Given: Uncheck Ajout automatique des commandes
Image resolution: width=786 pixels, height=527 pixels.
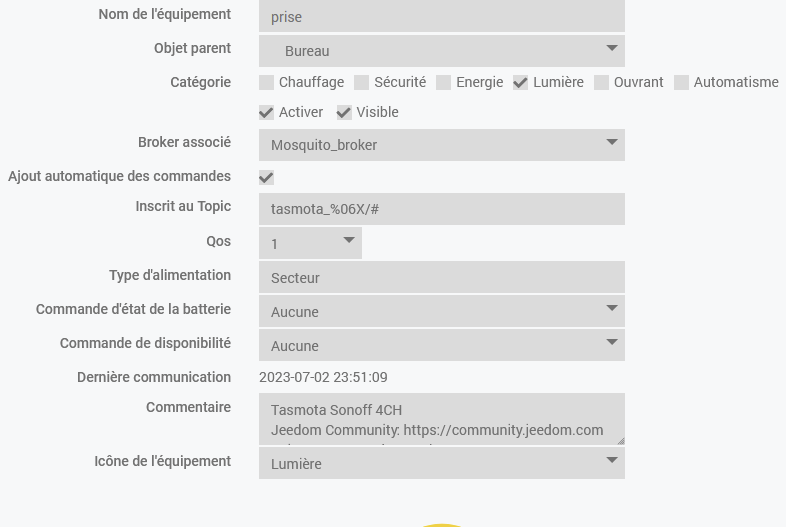Looking at the screenshot, I should coord(267,177).
